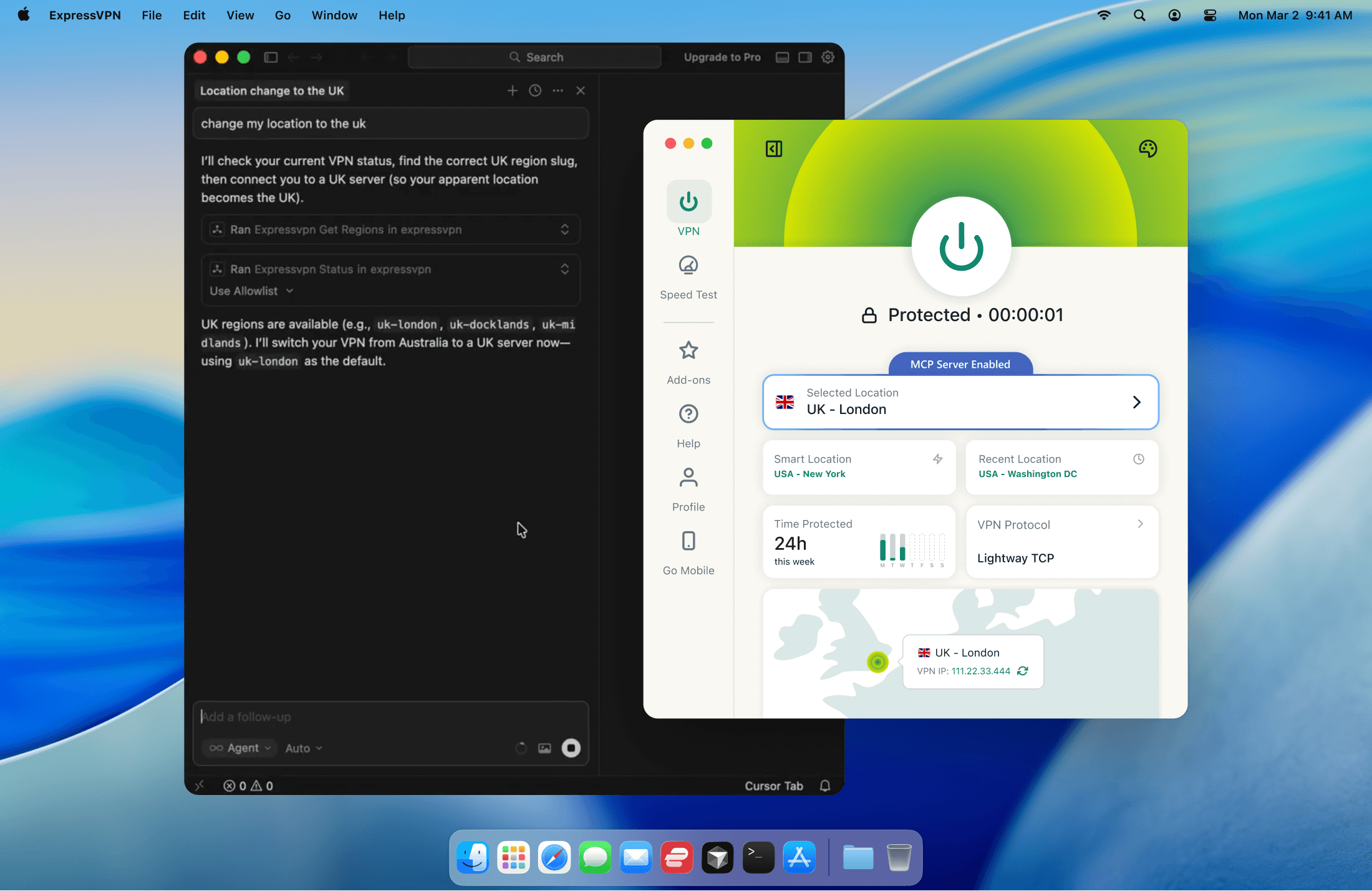The image size is (1372, 891).
Task: Open the Window menu in menu bar
Action: click(x=334, y=16)
